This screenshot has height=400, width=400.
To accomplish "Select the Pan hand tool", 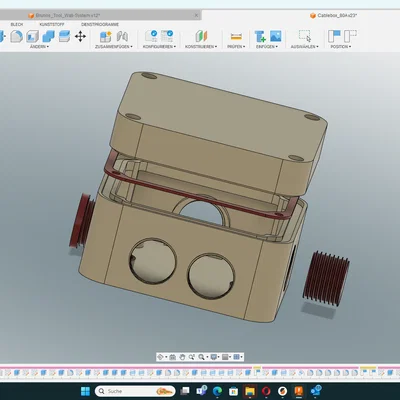I will 182,357.
